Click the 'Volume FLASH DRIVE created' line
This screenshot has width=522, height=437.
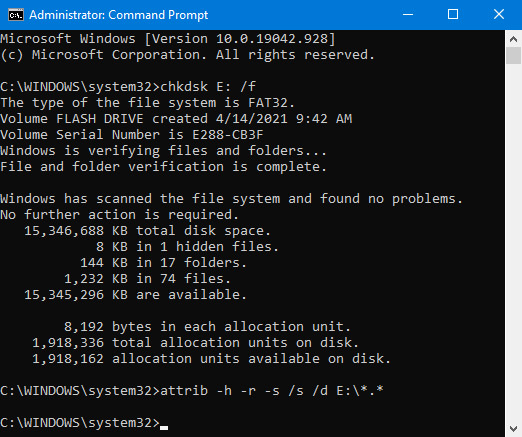tap(176, 119)
